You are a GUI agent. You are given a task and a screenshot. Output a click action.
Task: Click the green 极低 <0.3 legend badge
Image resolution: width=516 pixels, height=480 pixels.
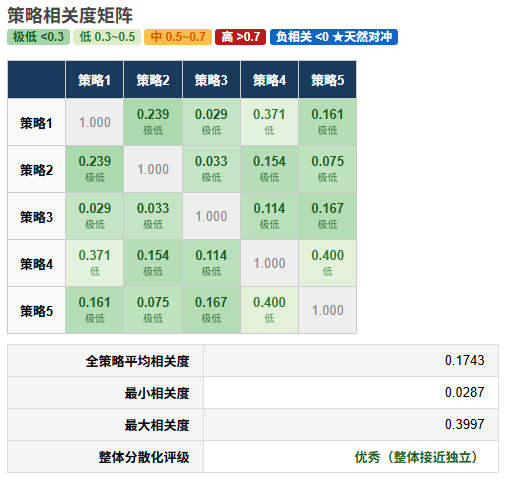point(38,37)
